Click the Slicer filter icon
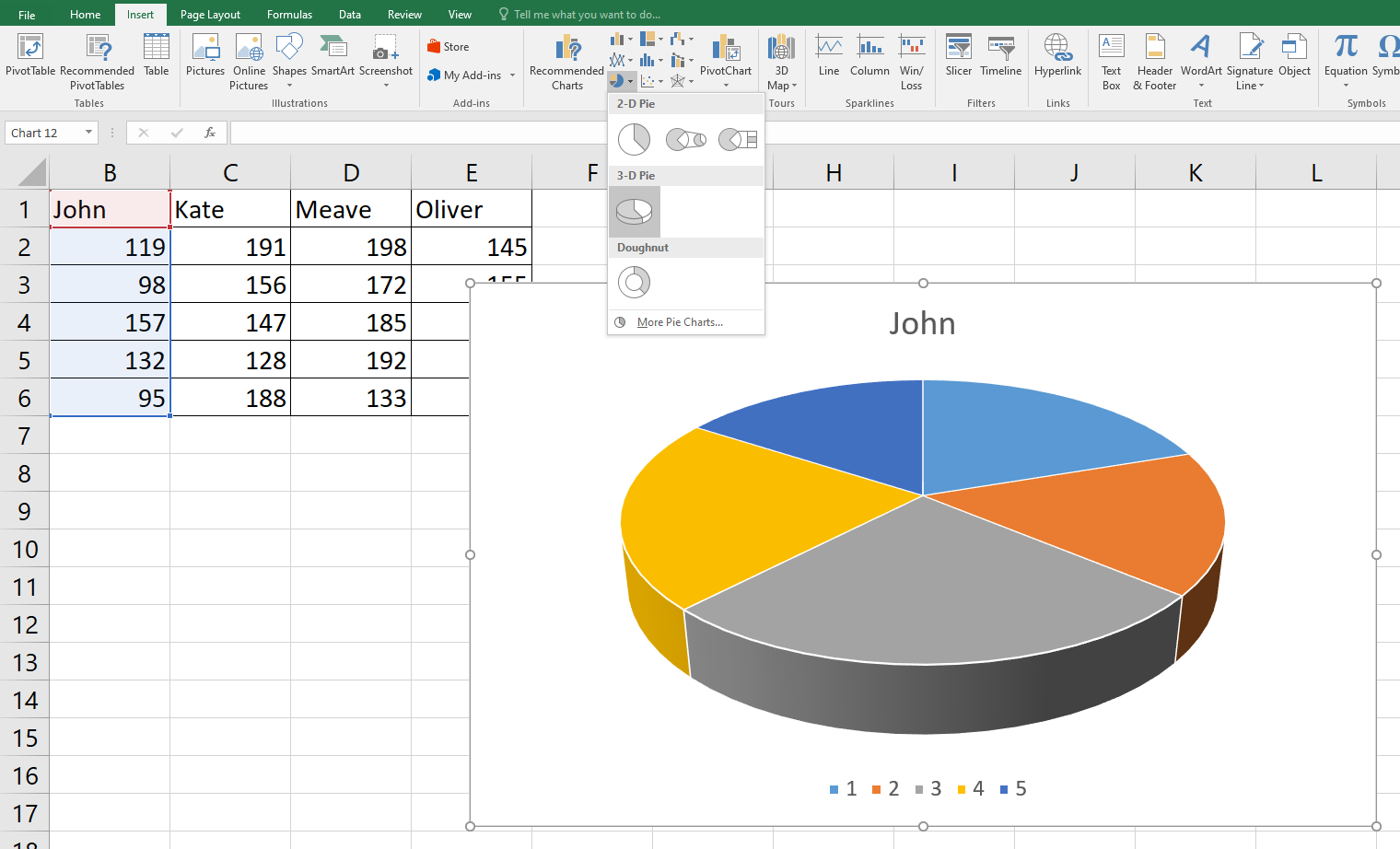 [x=958, y=57]
